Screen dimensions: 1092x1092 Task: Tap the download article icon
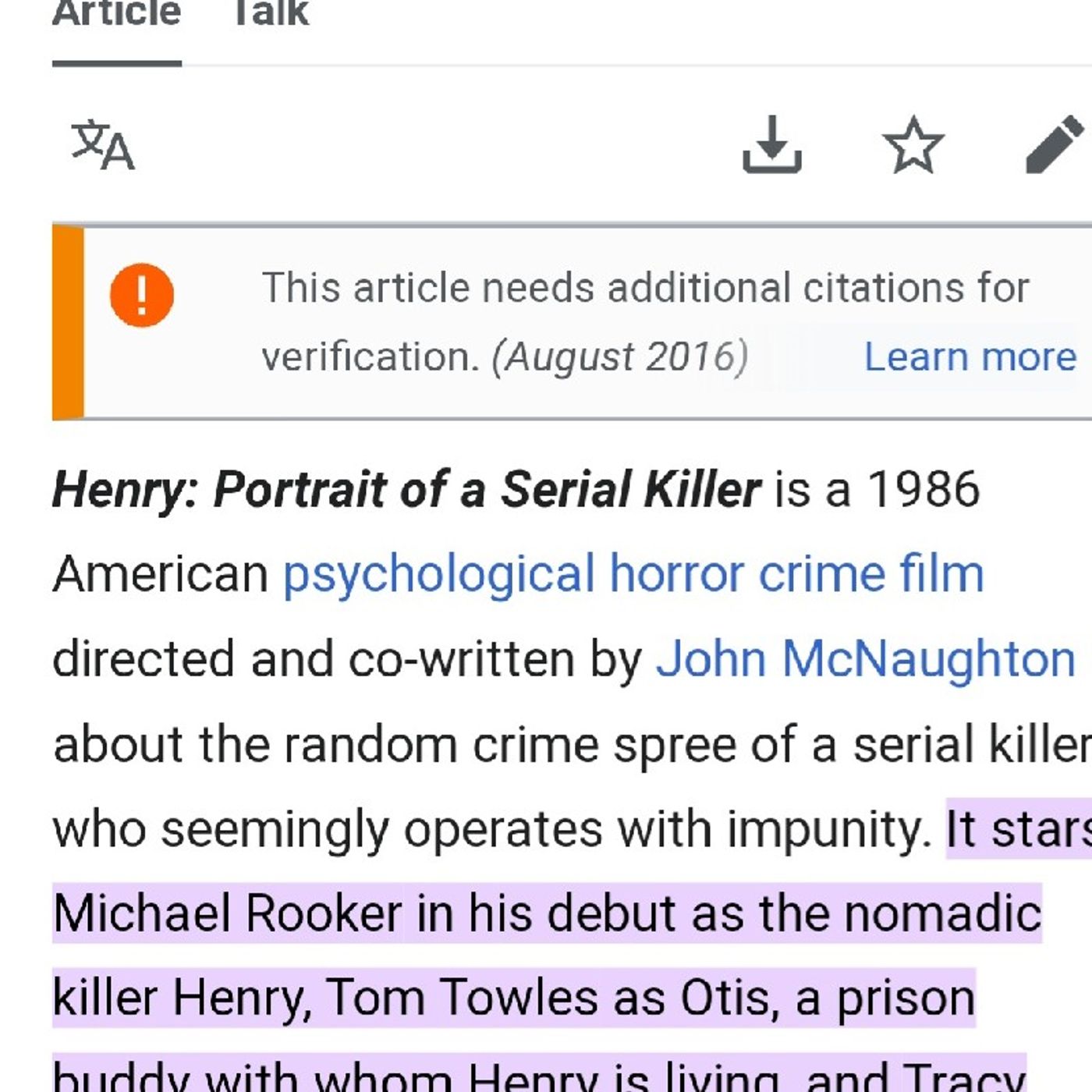[771, 144]
